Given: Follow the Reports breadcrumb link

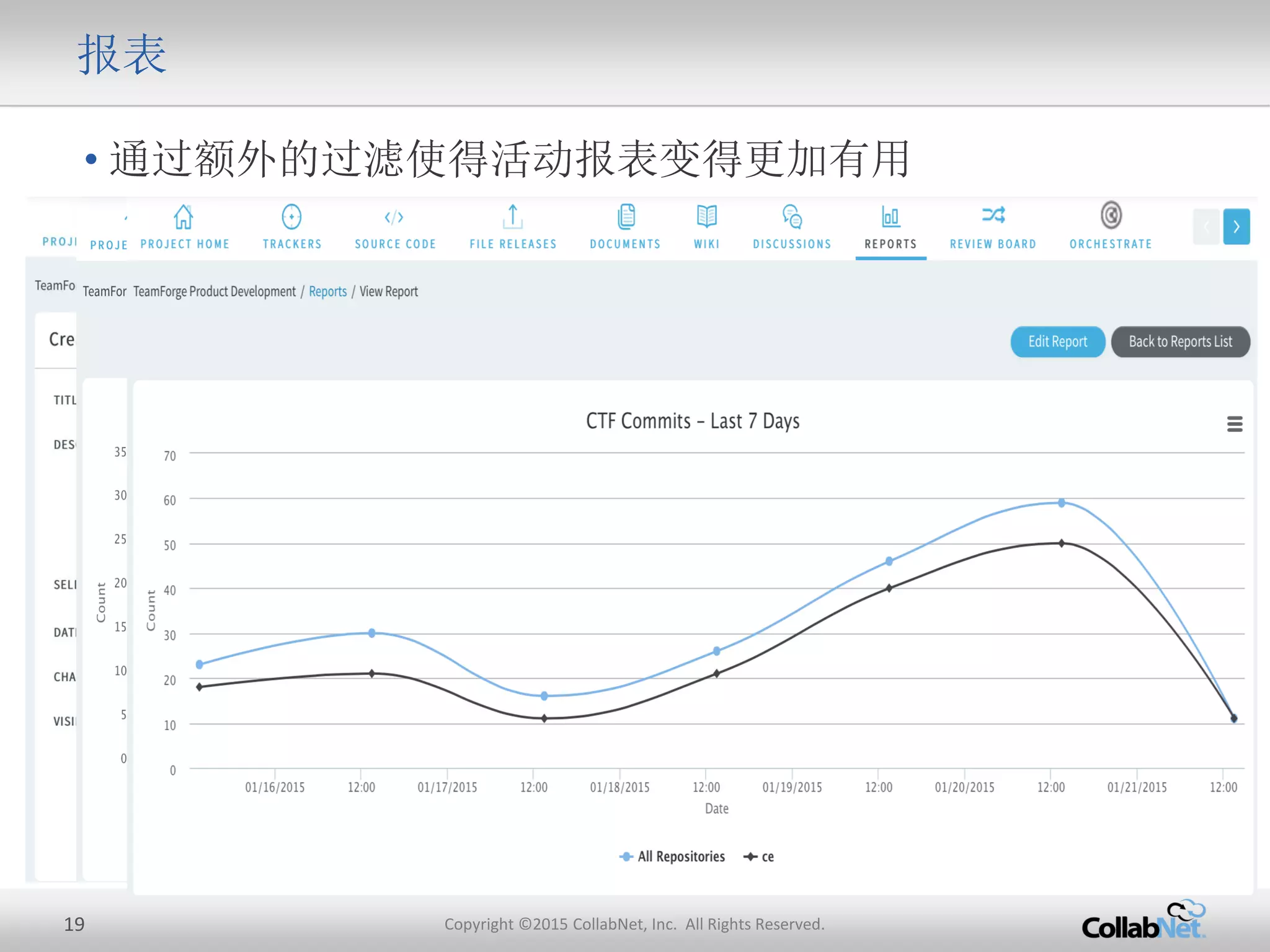Looking at the screenshot, I should (x=327, y=291).
